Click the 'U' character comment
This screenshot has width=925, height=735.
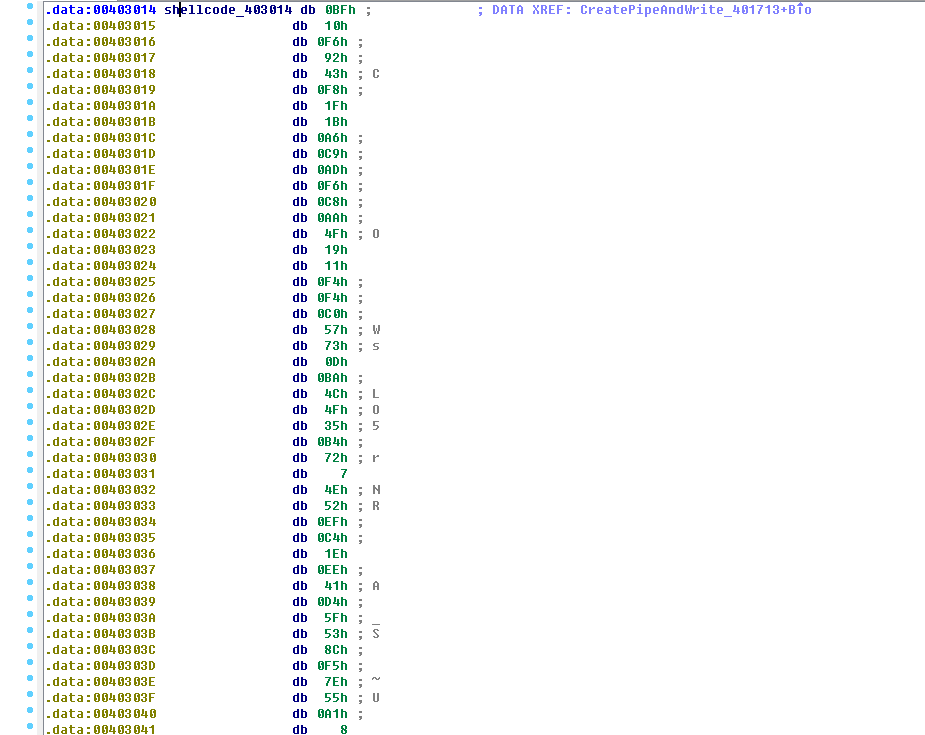[x=376, y=698]
